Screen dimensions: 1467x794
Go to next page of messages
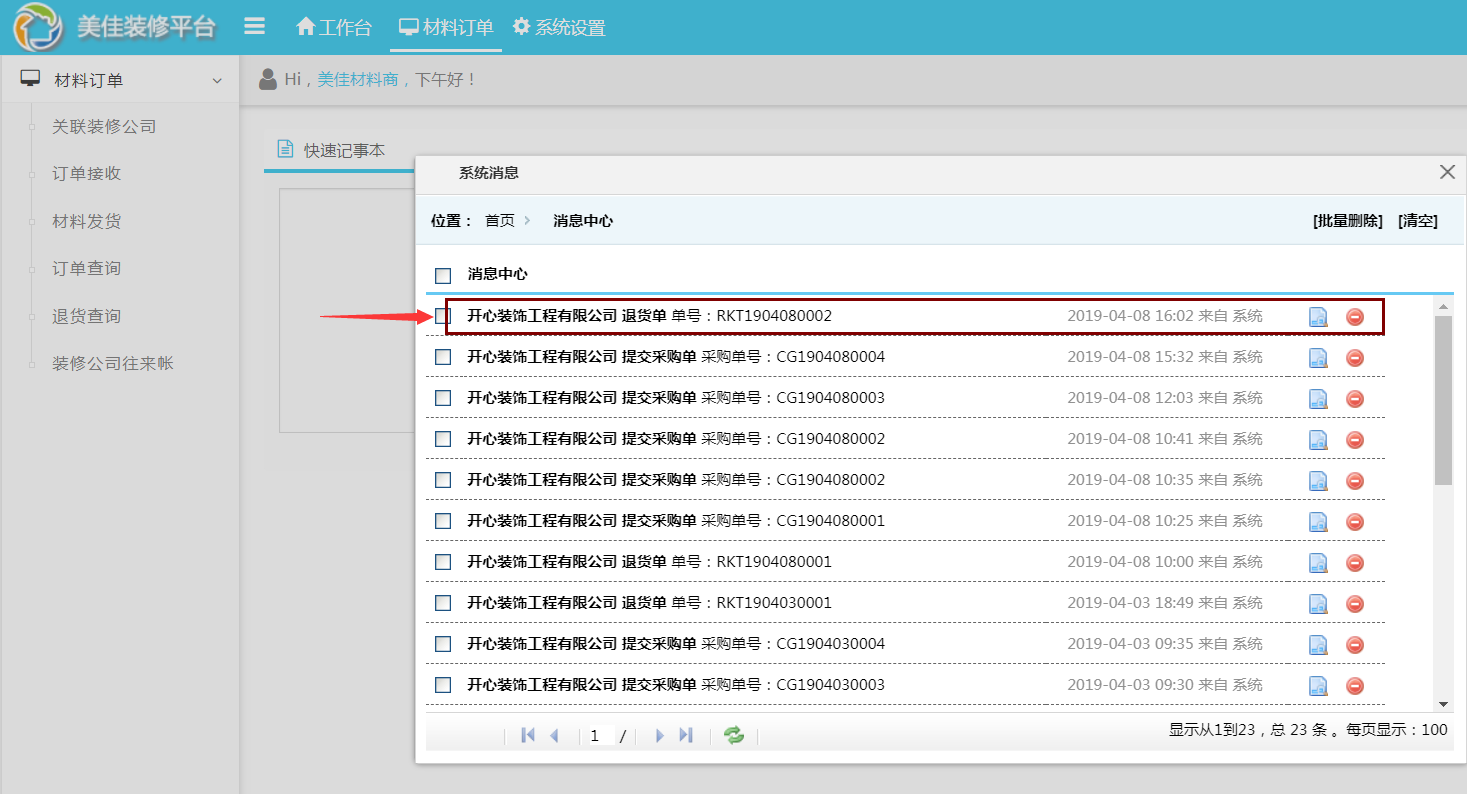(659, 736)
